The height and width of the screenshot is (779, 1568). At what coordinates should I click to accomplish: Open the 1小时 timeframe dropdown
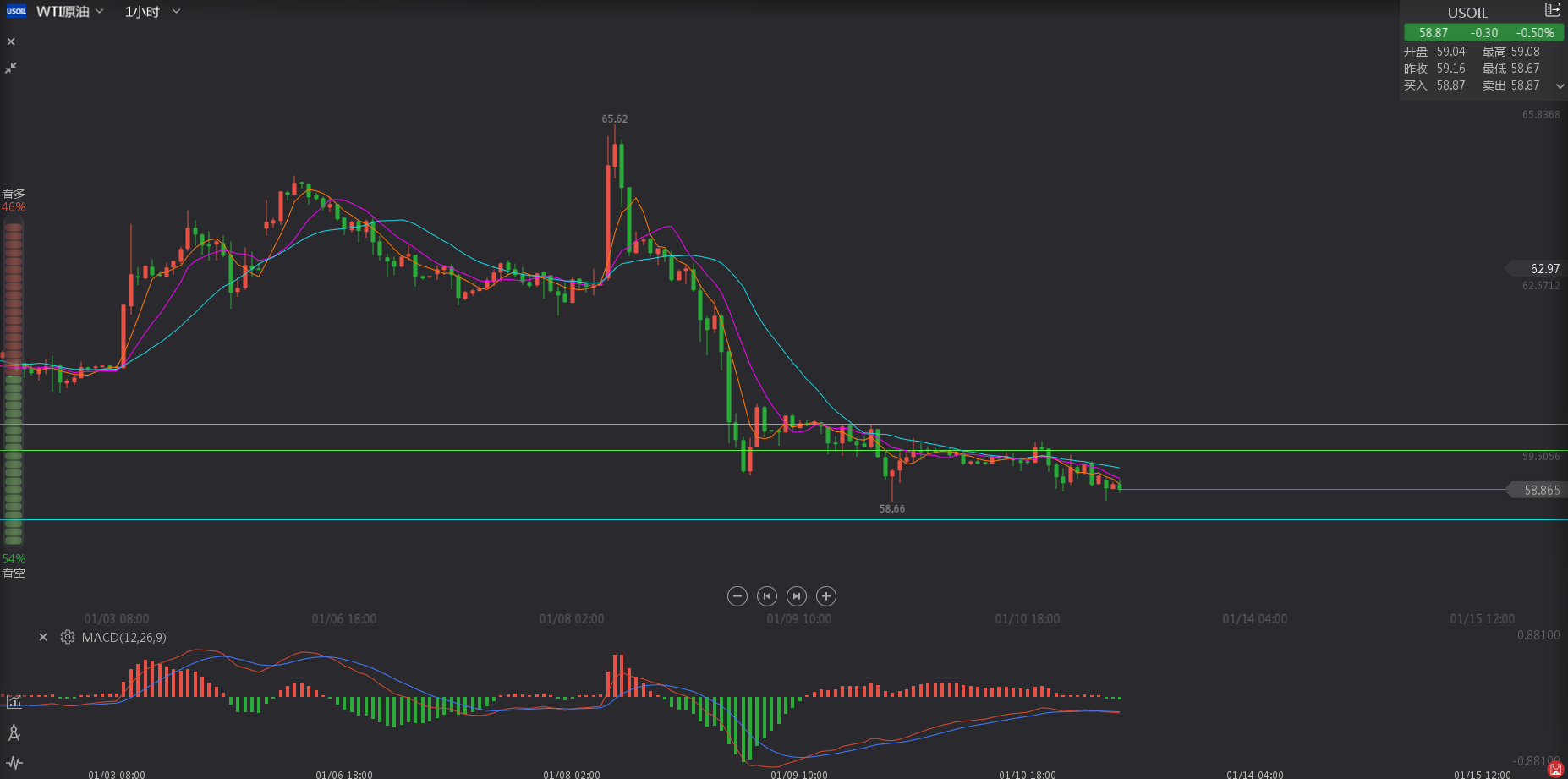[152, 12]
